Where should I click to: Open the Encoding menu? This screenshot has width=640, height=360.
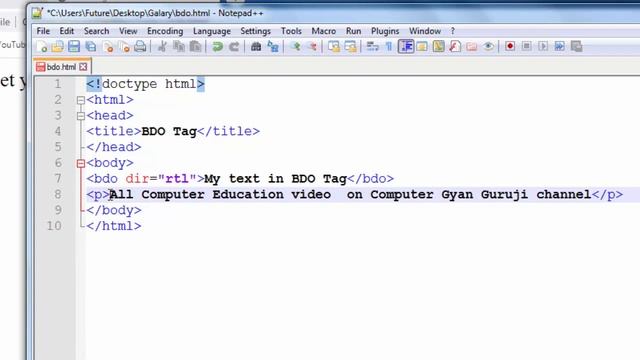coord(165,31)
